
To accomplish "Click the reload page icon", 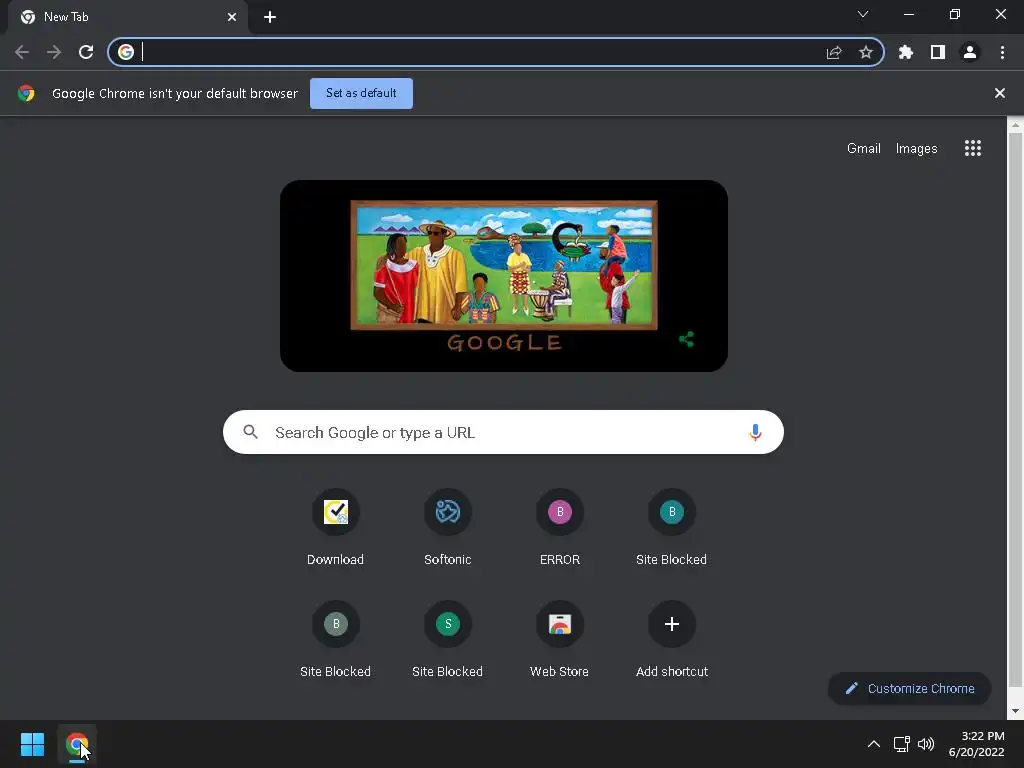I will tap(86, 52).
